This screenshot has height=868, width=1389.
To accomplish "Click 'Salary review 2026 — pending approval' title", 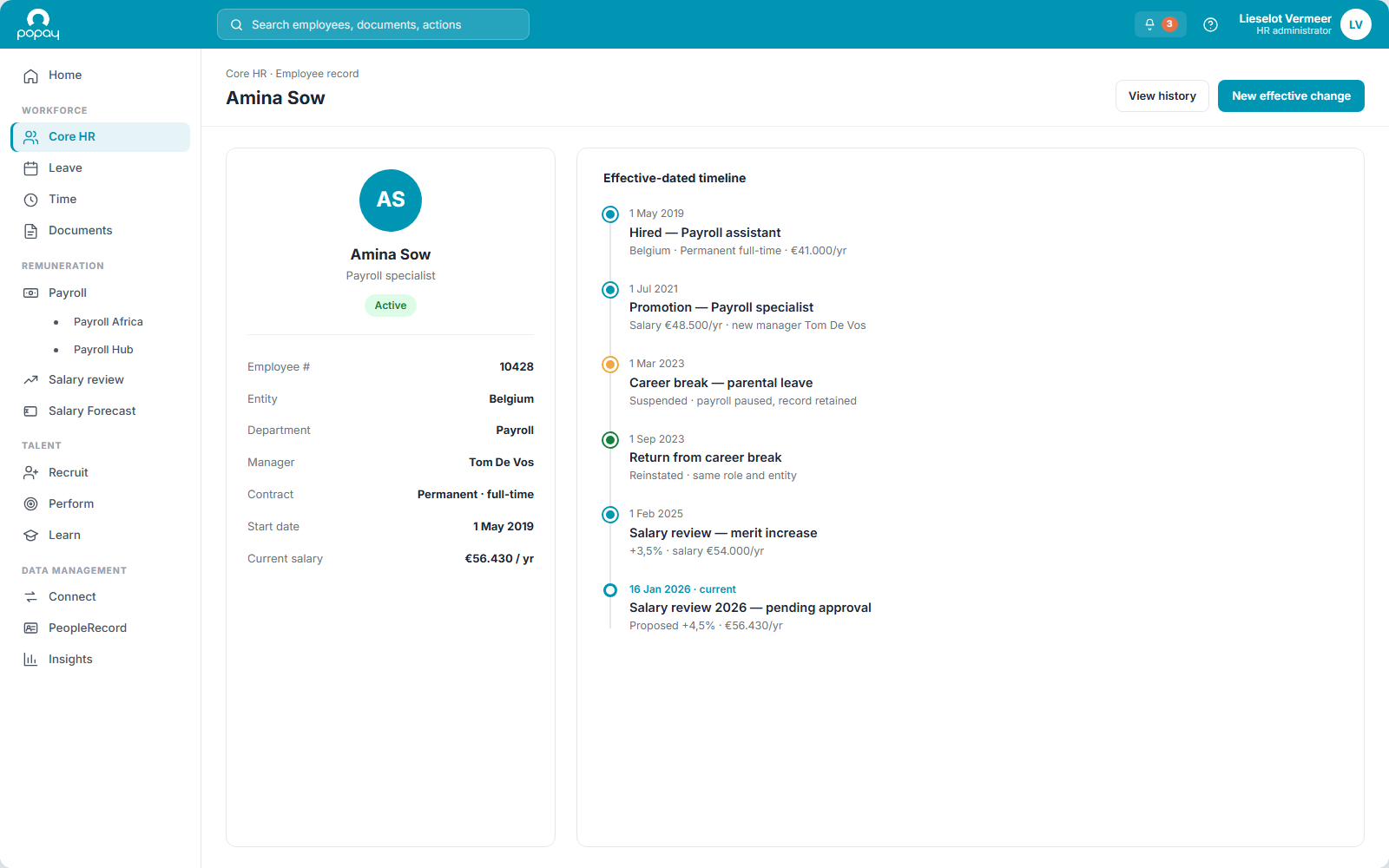I will click(x=750, y=608).
